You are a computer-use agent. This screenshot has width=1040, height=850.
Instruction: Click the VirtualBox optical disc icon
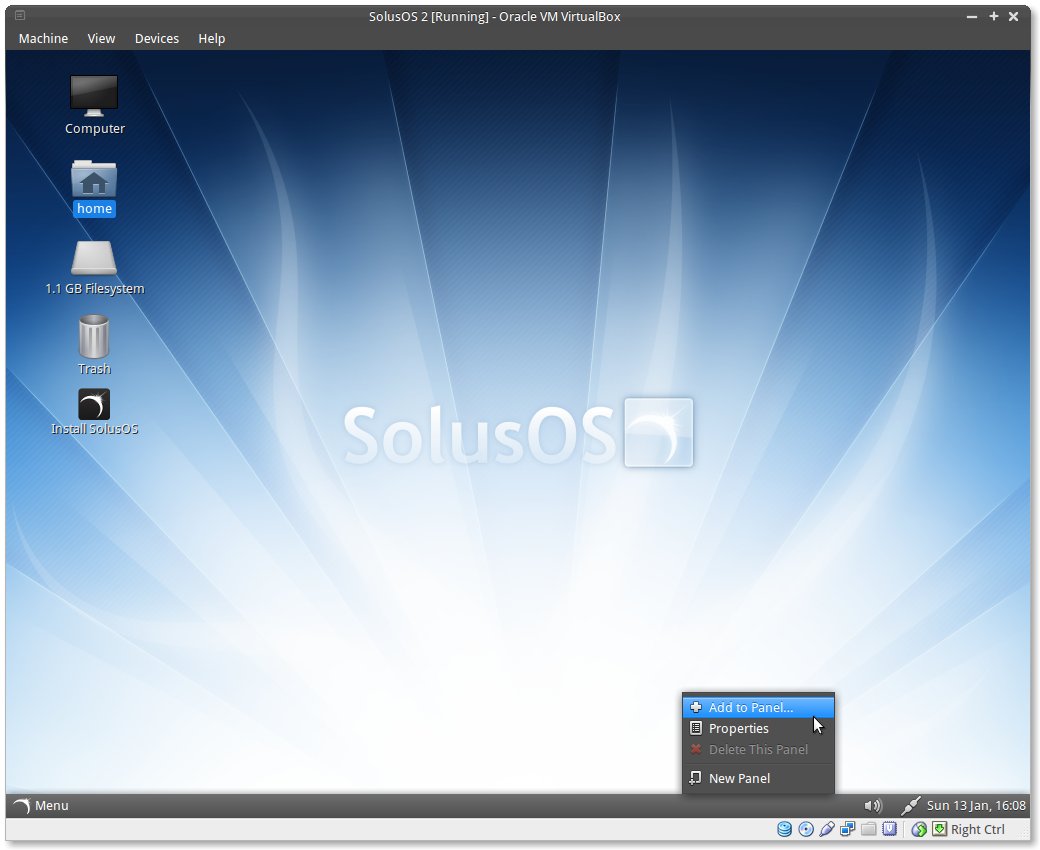806,829
